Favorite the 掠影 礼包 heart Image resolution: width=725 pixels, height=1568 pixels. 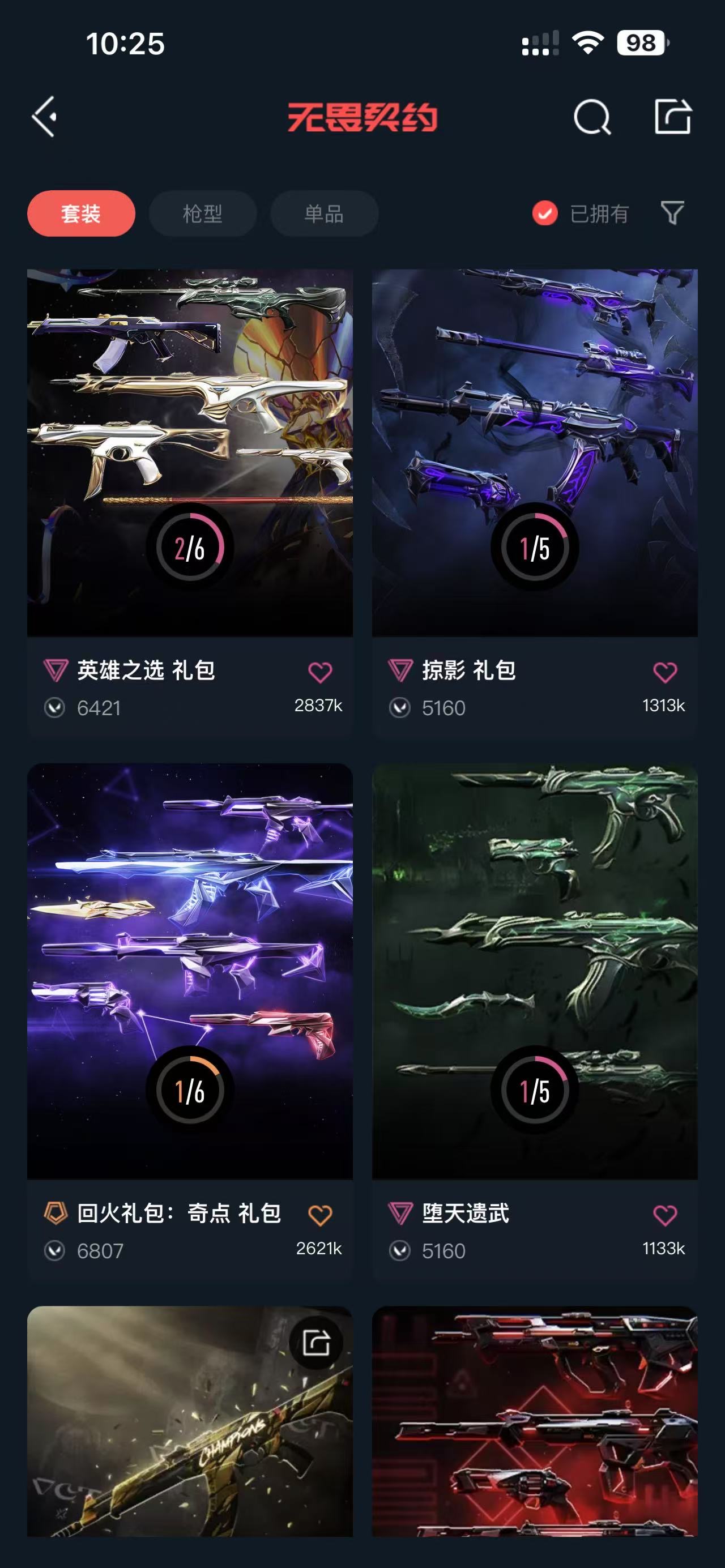pyautogui.click(x=665, y=672)
